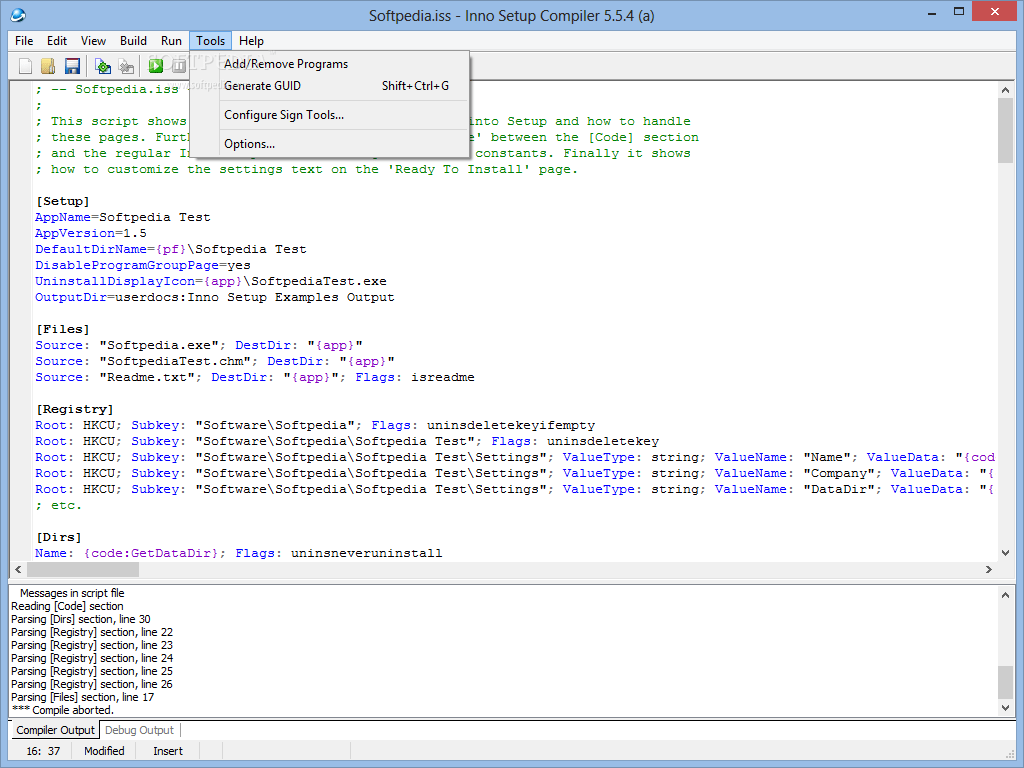Image resolution: width=1024 pixels, height=768 pixels.
Task: Click the Insert mode status indicator
Action: click(x=168, y=751)
